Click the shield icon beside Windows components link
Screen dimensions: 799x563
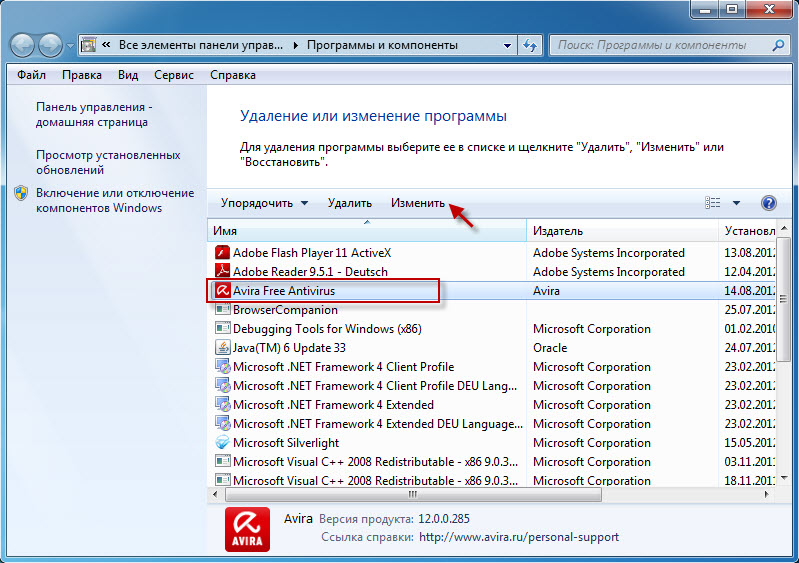21,193
